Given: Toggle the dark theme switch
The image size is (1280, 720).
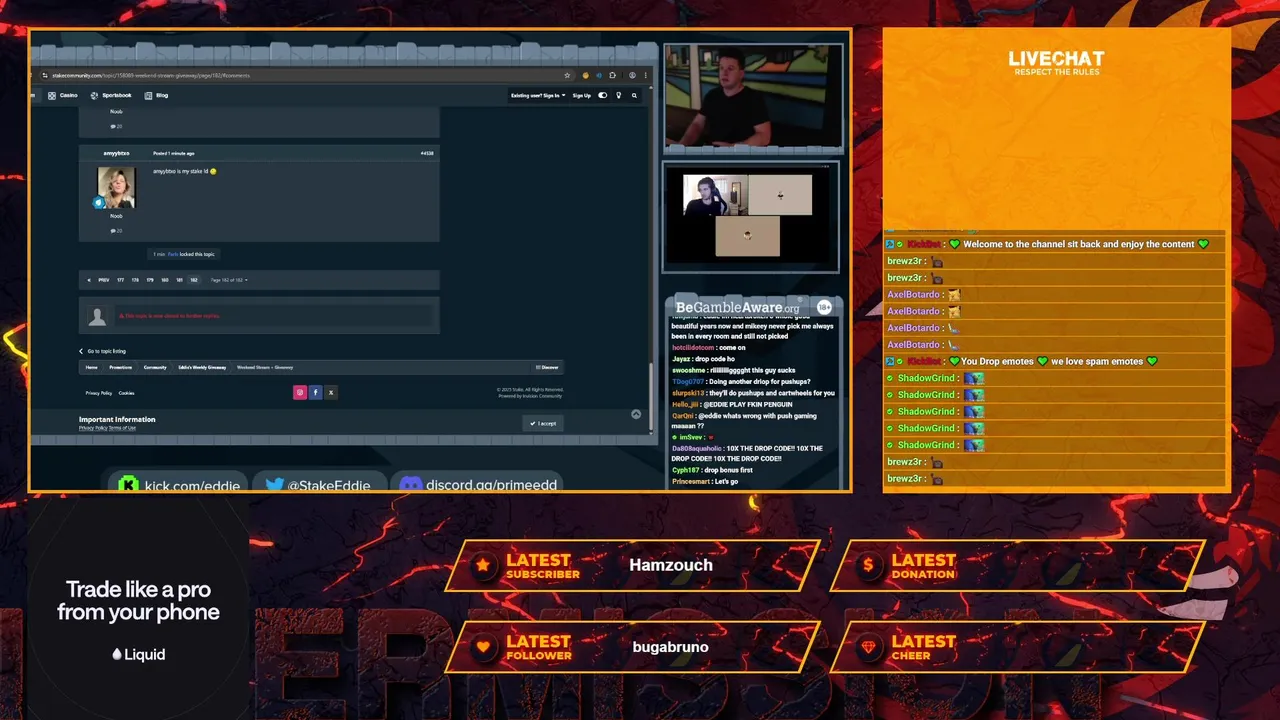Looking at the screenshot, I should pos(602,95).
